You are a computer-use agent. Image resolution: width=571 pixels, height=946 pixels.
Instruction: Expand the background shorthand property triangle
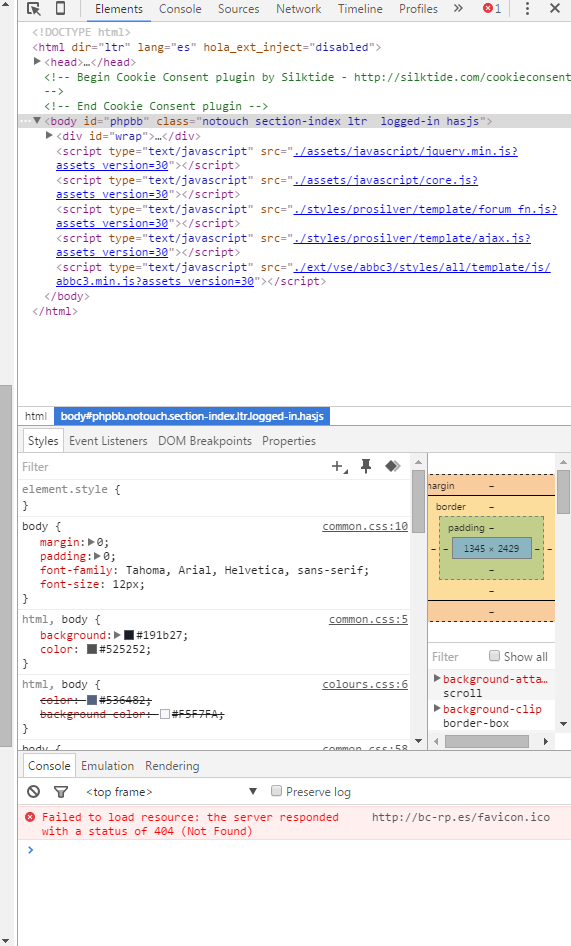117,635
